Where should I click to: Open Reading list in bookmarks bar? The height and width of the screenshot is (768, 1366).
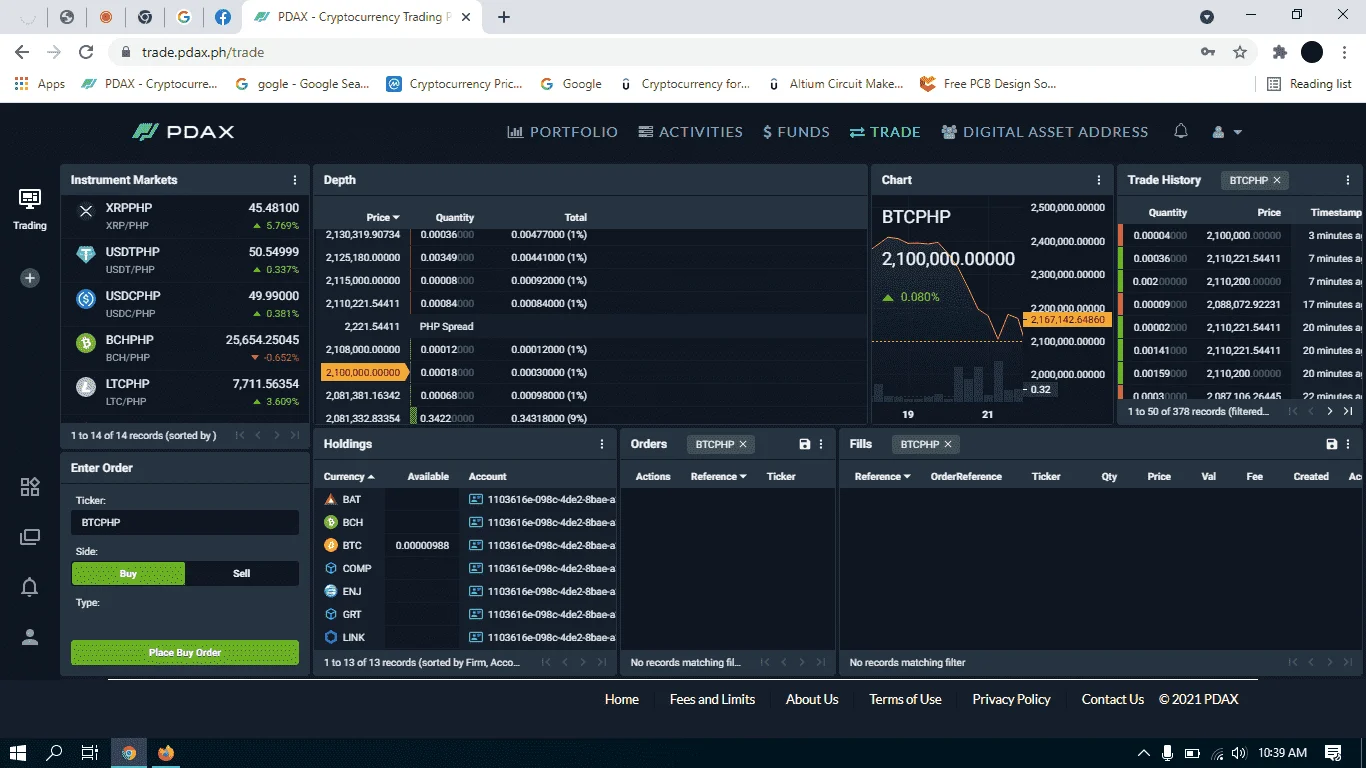point(1309,84)
